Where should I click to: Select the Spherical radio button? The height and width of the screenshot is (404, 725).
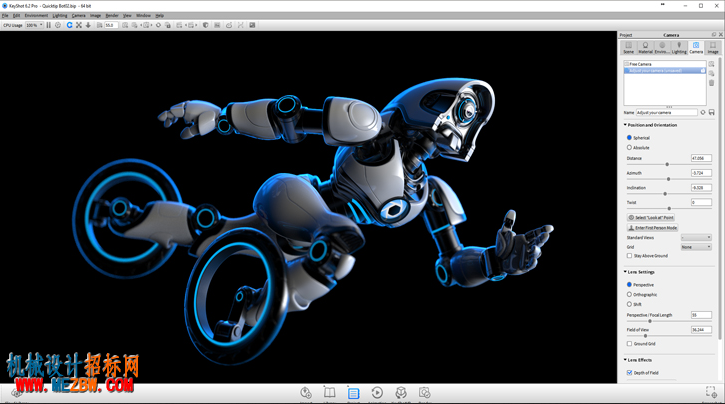point(629,138)
